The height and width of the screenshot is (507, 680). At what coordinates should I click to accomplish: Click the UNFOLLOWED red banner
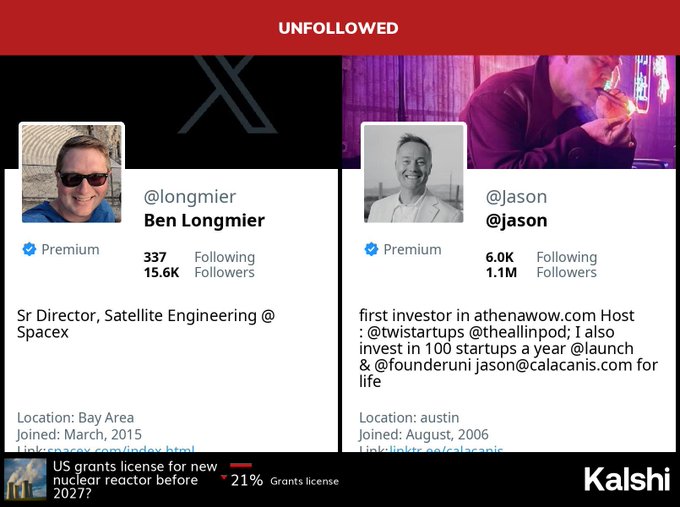pyautogui.click(x=339, y=28)
